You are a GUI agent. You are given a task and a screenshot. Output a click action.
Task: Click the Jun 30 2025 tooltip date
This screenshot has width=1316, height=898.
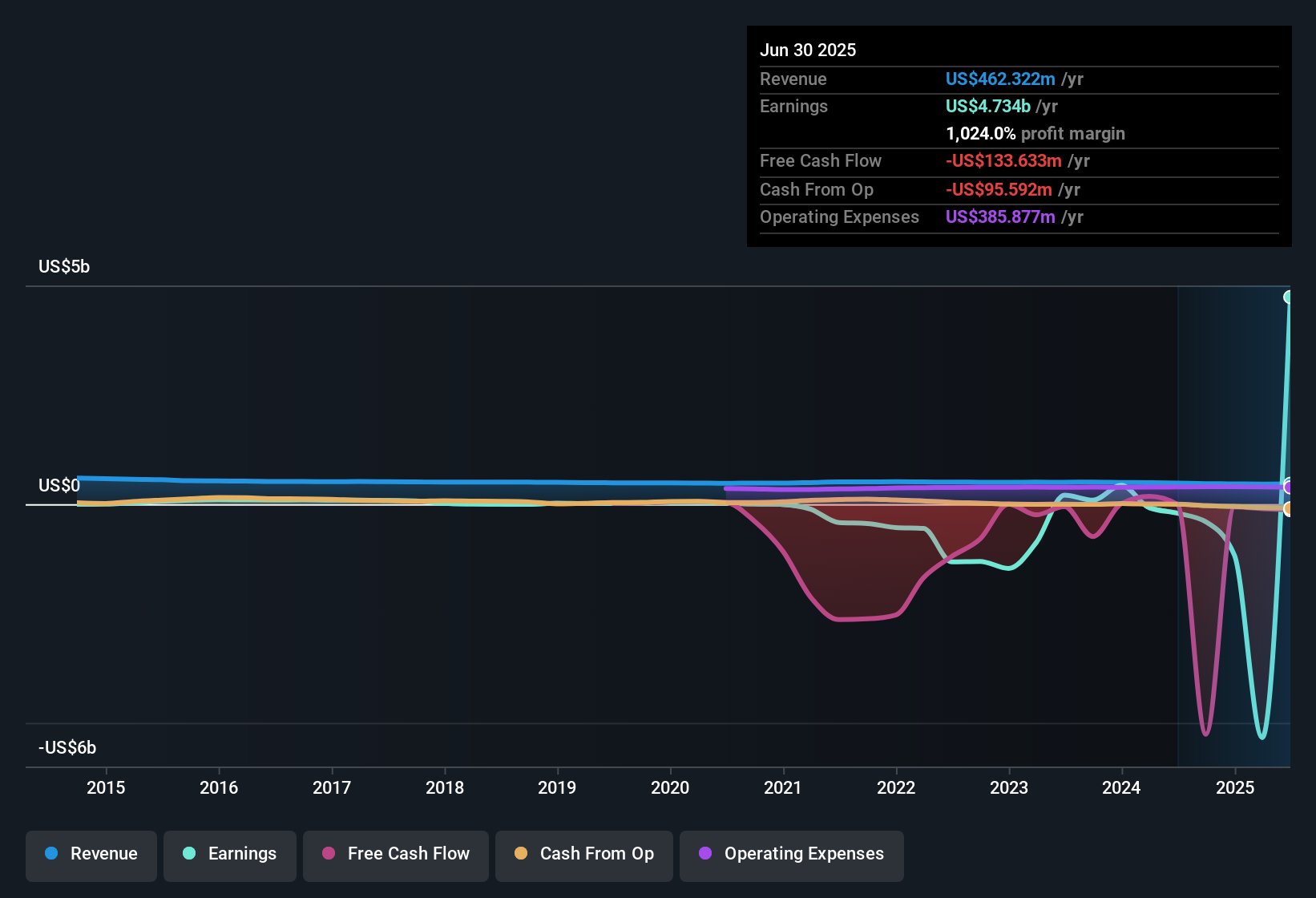point(808,50)
